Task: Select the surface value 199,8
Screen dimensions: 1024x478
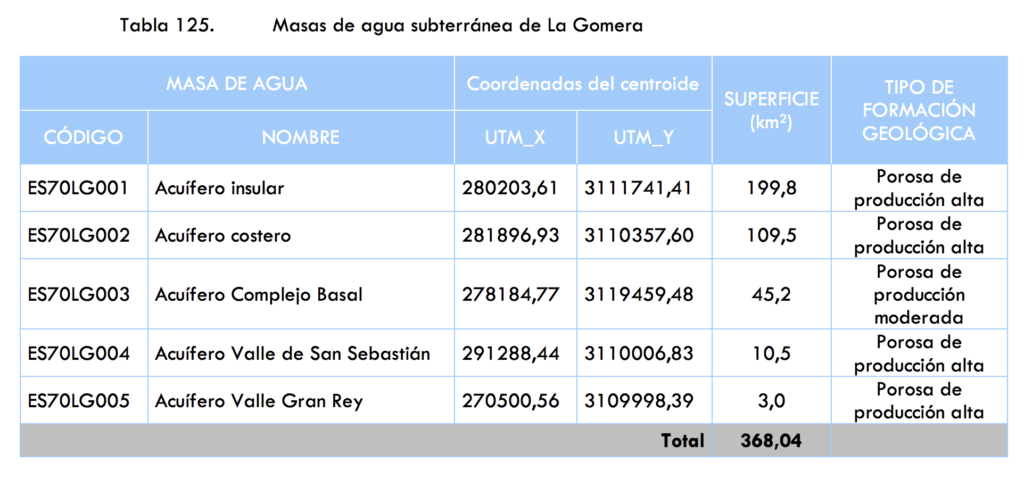Action: pyautogui.click(x=771, y=188)
